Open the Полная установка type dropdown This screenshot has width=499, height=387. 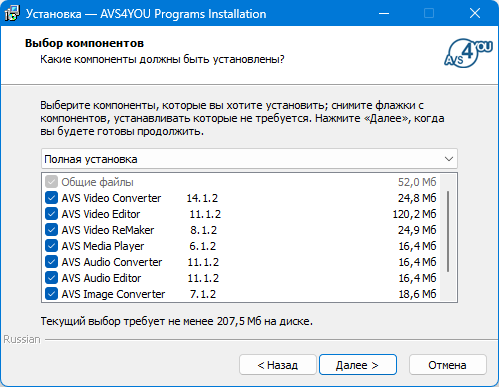pyautogui.click(x=249, y=159)
